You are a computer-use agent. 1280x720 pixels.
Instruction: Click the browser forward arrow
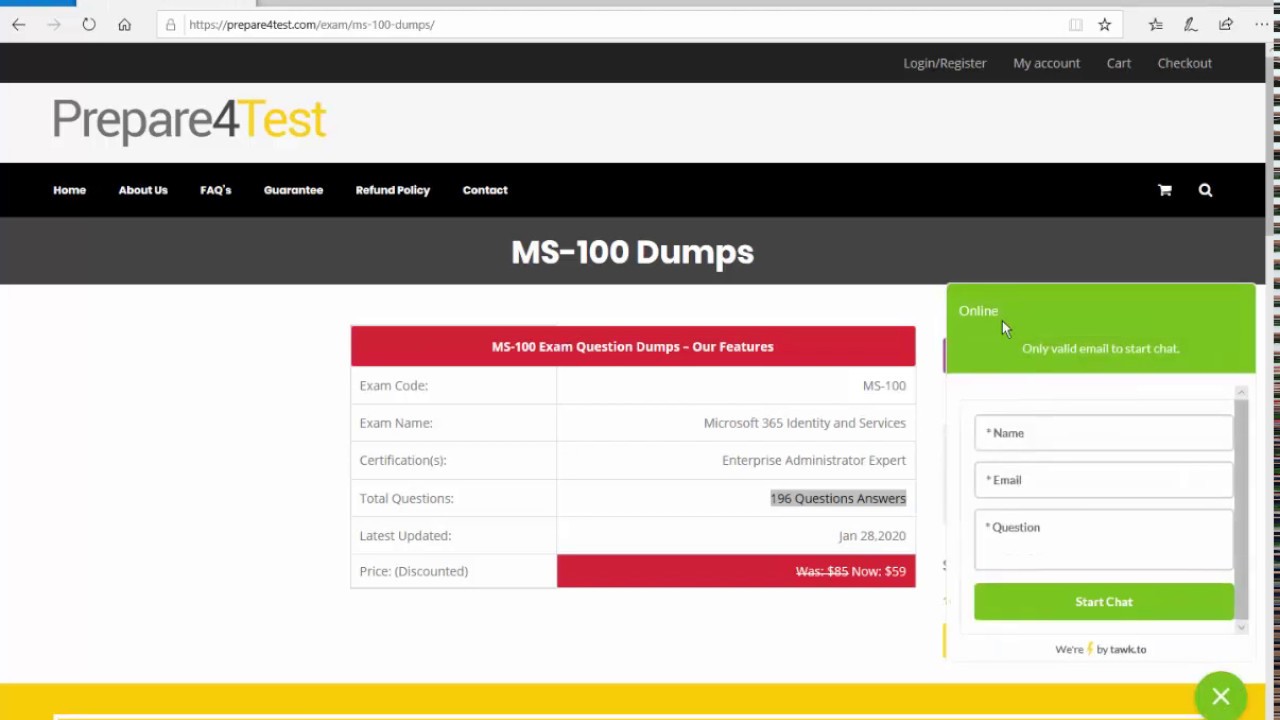(54, 24)
